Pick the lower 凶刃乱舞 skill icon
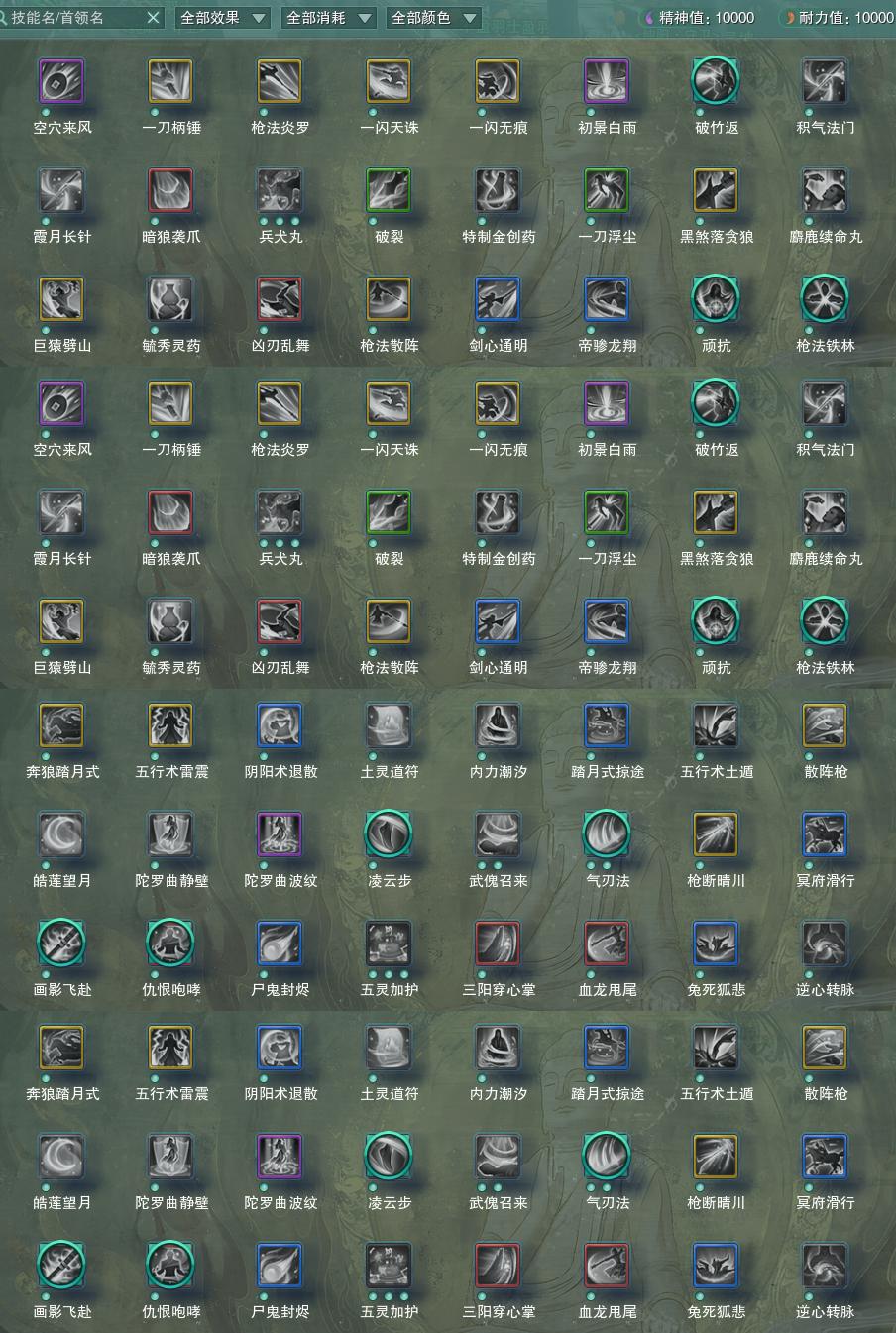 (x=280, y=621)
